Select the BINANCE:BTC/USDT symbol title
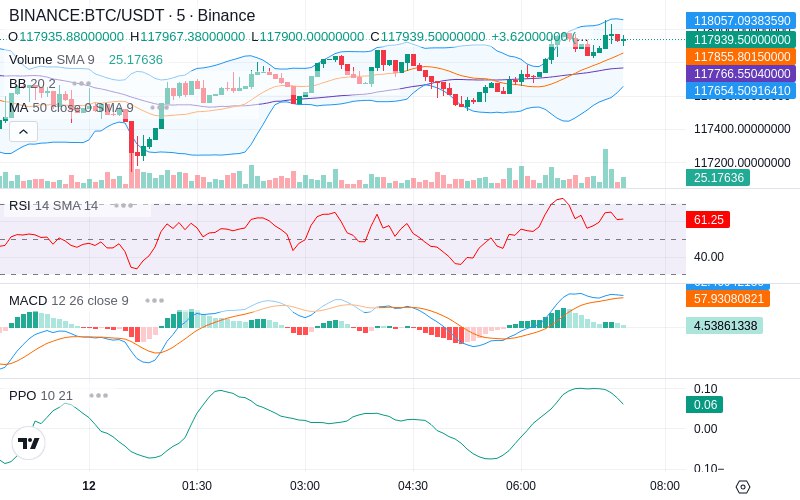The image size is (800, 500). (x=86, y=15)
